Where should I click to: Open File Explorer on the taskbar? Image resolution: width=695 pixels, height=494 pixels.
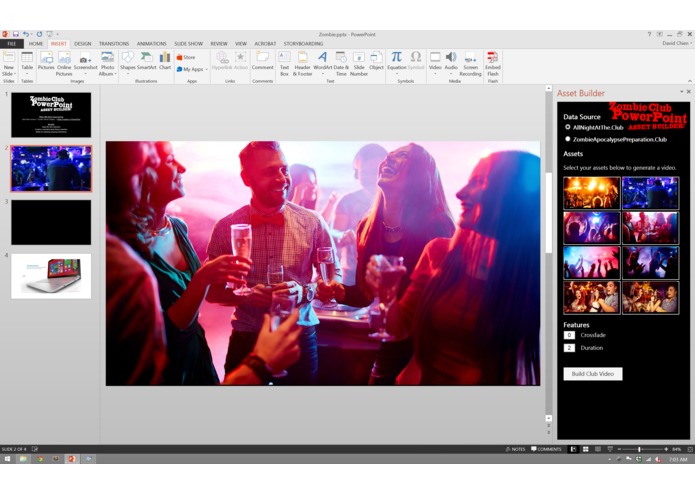click(x=23, y=459)
